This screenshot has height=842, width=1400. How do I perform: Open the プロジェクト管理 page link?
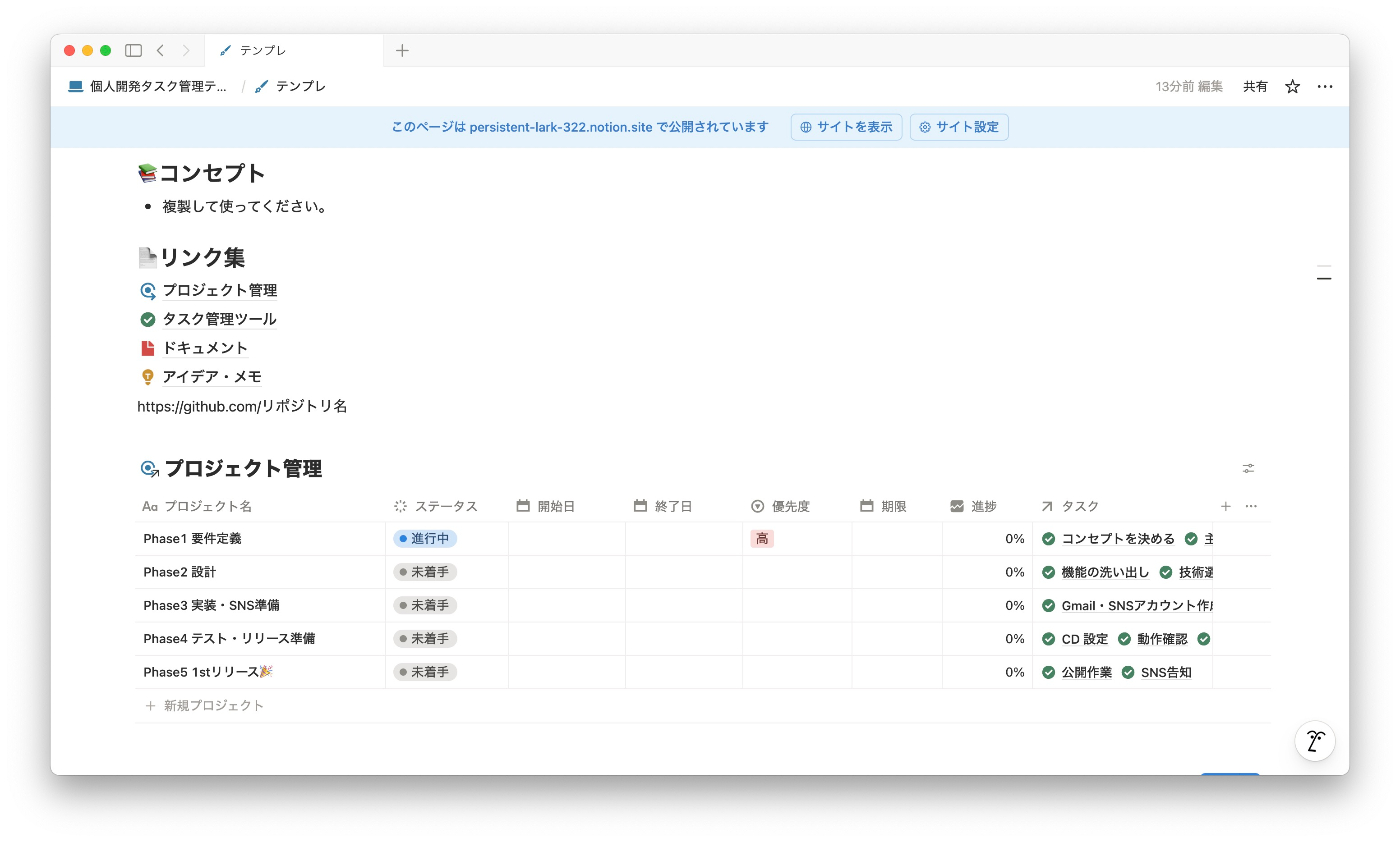pos(220,291)
